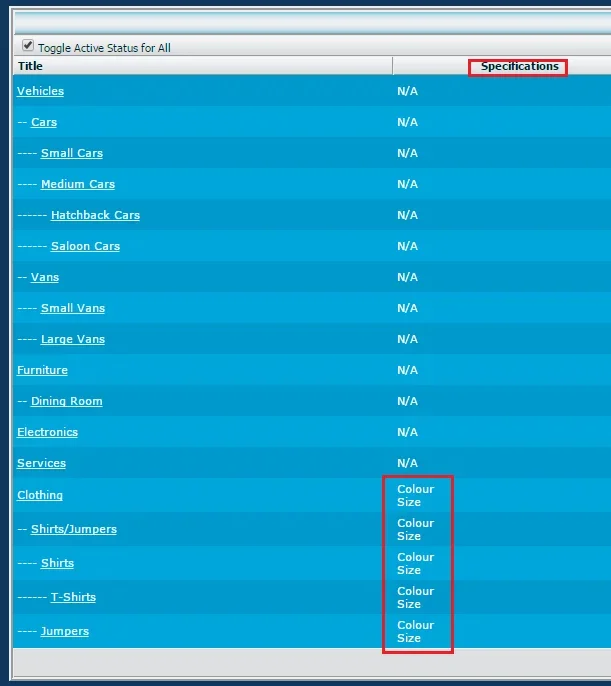Viewport: 611px width, 686px height.
Task: Open the Hatchback Cars link
Action: [95, 215]
